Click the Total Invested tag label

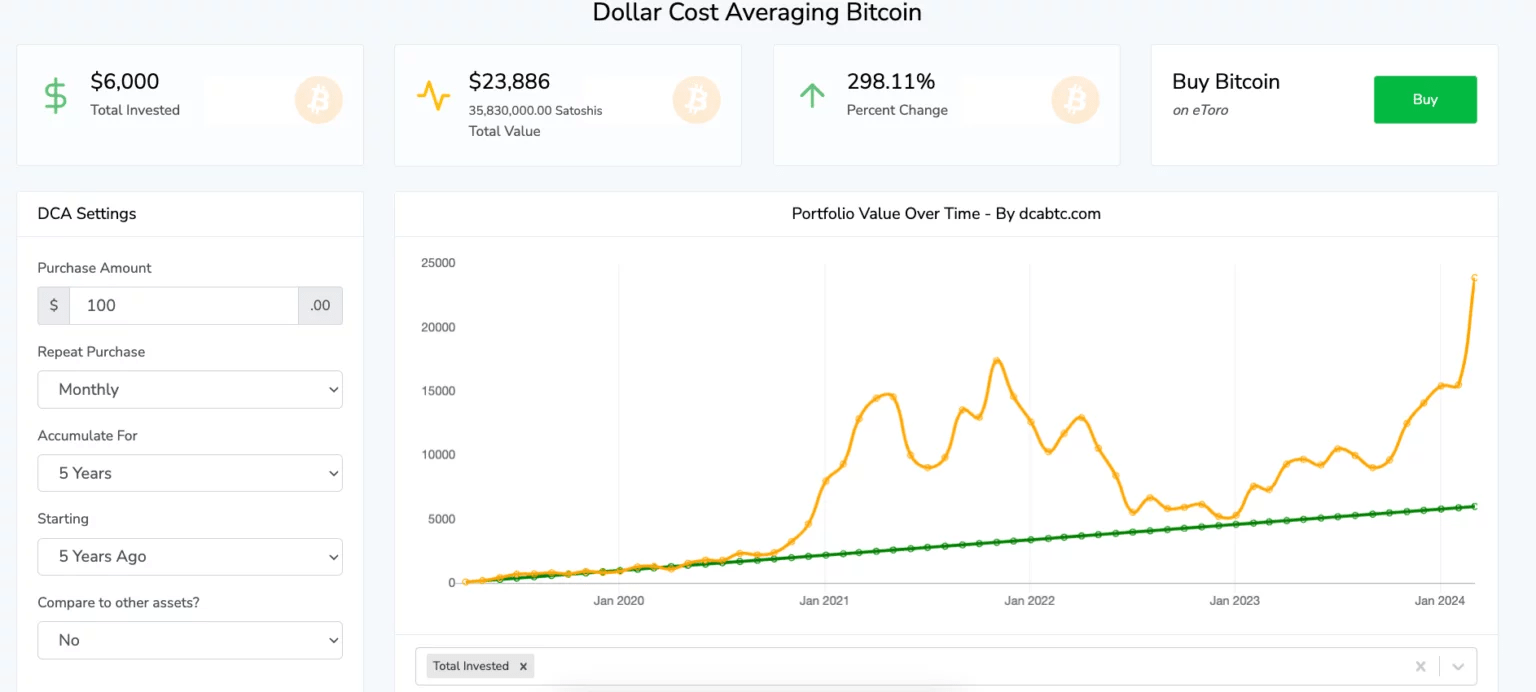click(x=471, y=666)
